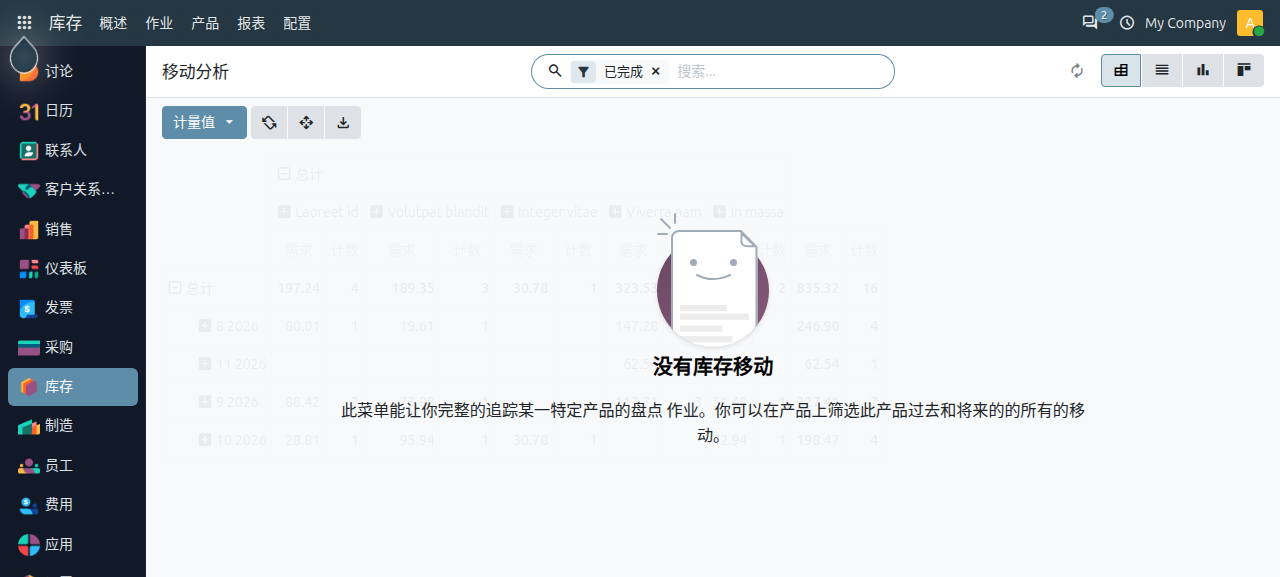This screenshot has width=1280, height=577.
Task: Download the pivot table as a spreadsheet
Action: tap(343, 123)
